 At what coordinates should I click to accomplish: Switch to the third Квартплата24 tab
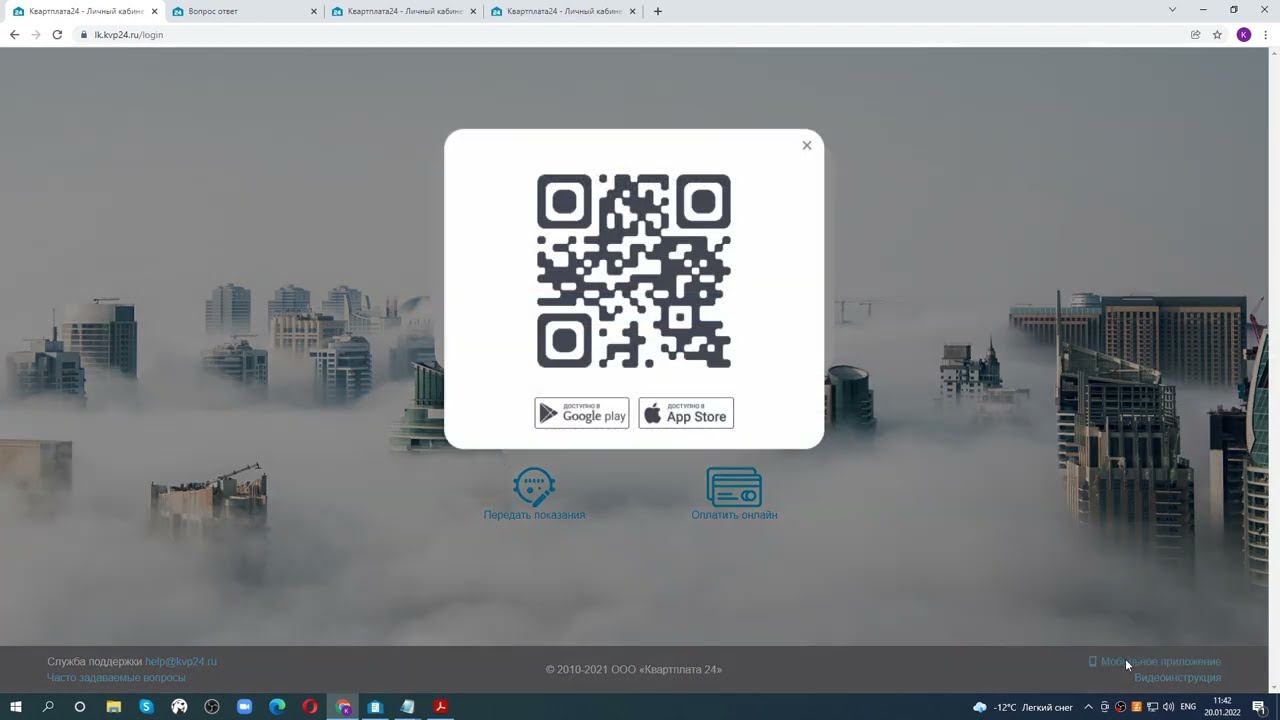(x=404, y=11)
